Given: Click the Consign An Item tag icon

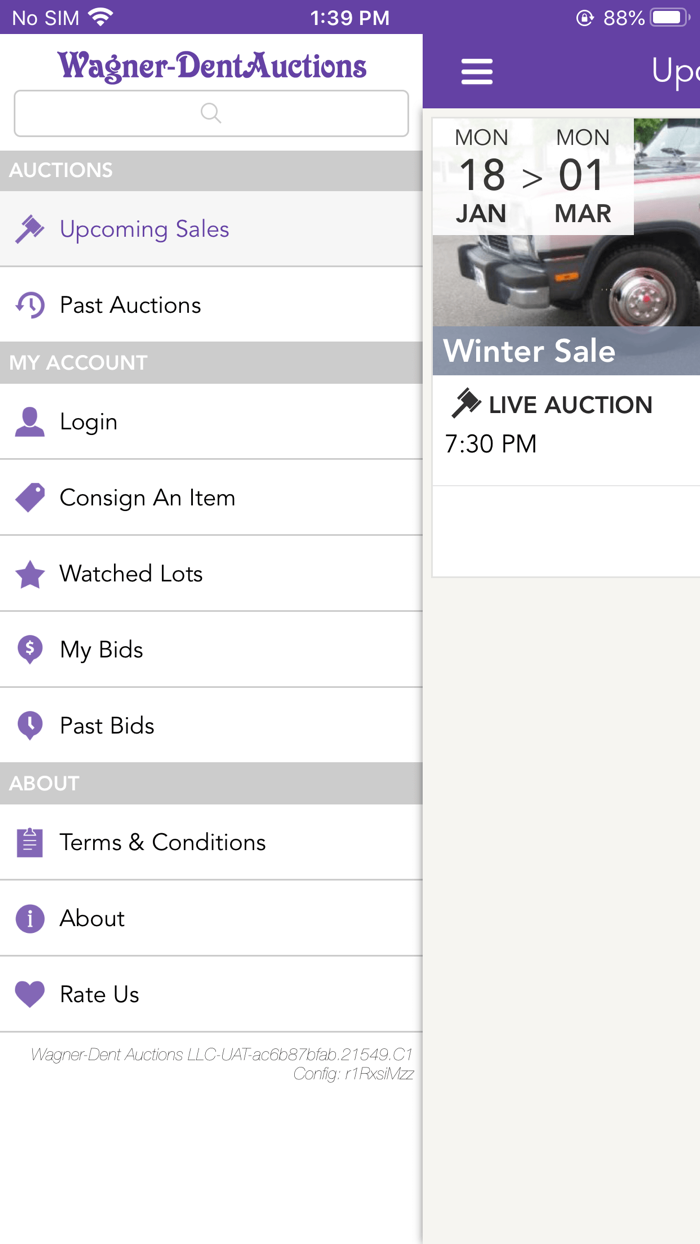Looking at the screenshot, I should [x=30, y=497].
